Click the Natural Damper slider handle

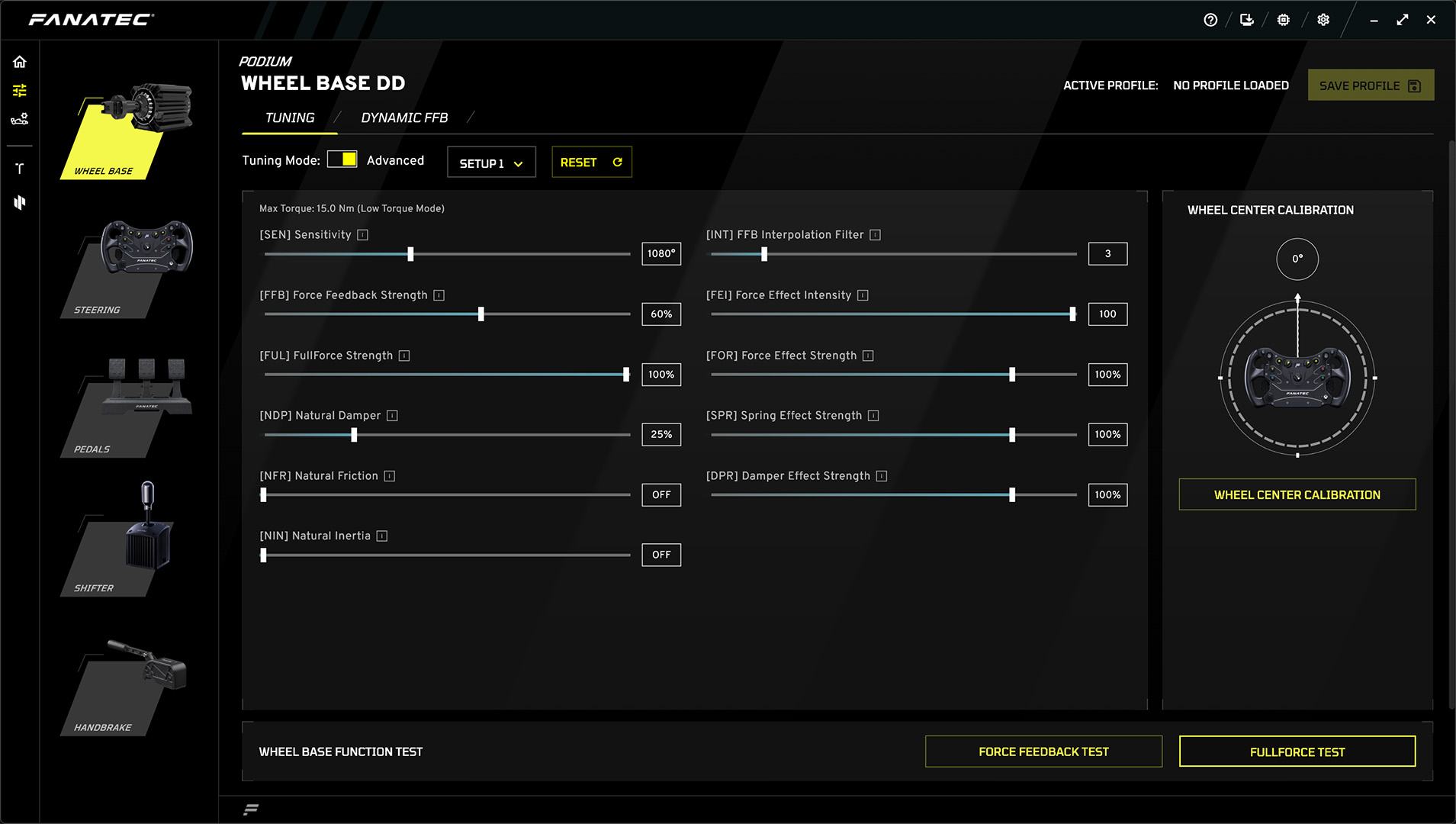354,435
